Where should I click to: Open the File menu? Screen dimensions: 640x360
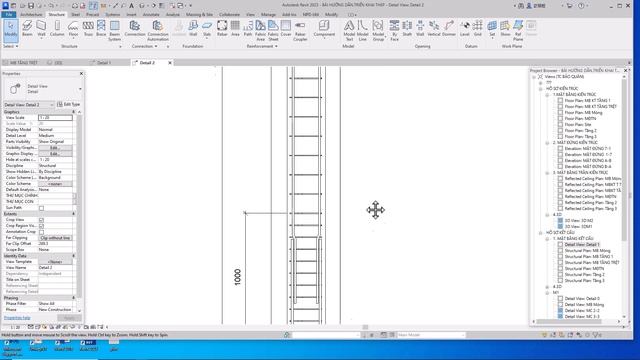click(x=9, y=15)
